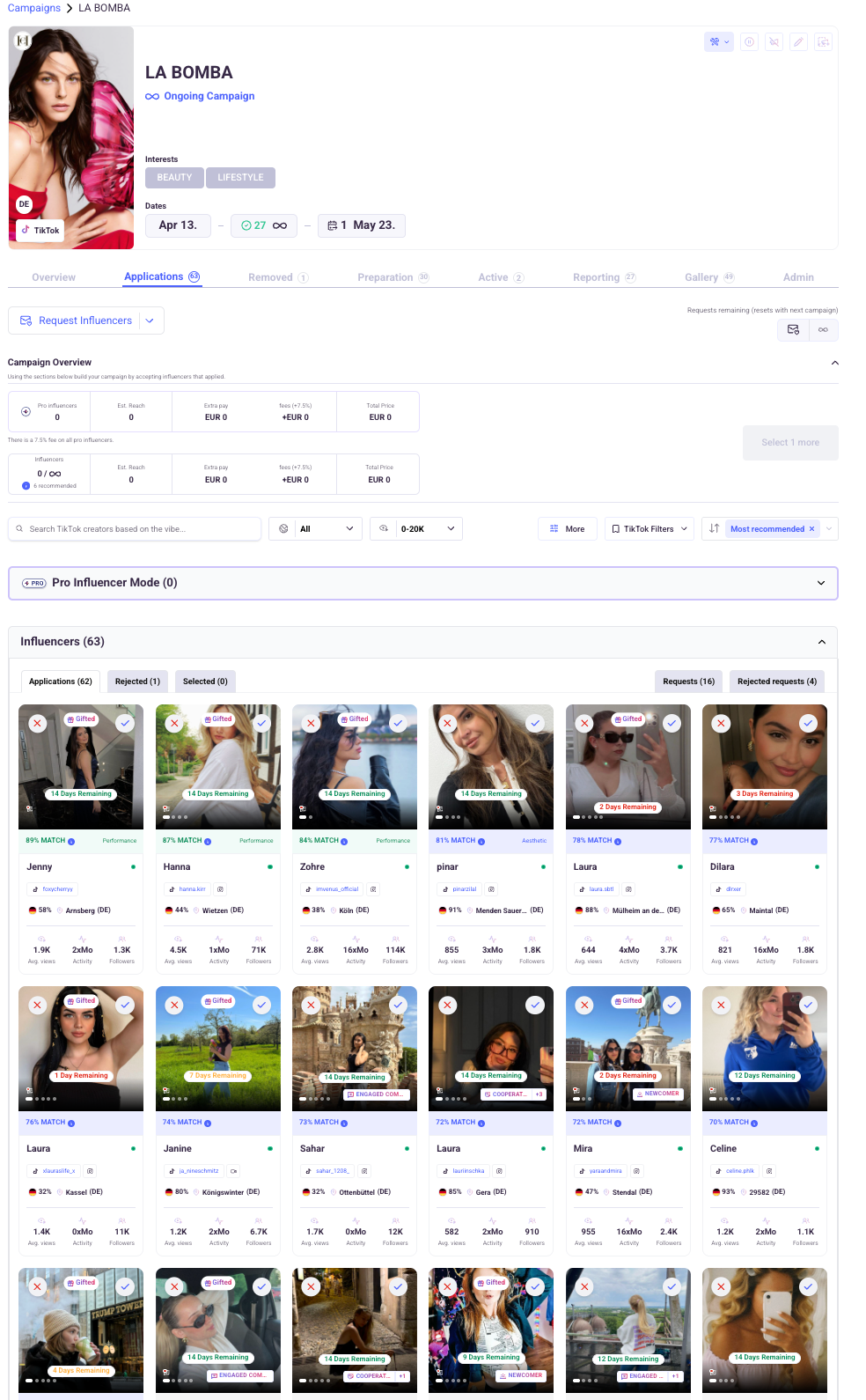Switch to the Gallery tab
The image size is (866, 1400).
click(x=709, y=277)
